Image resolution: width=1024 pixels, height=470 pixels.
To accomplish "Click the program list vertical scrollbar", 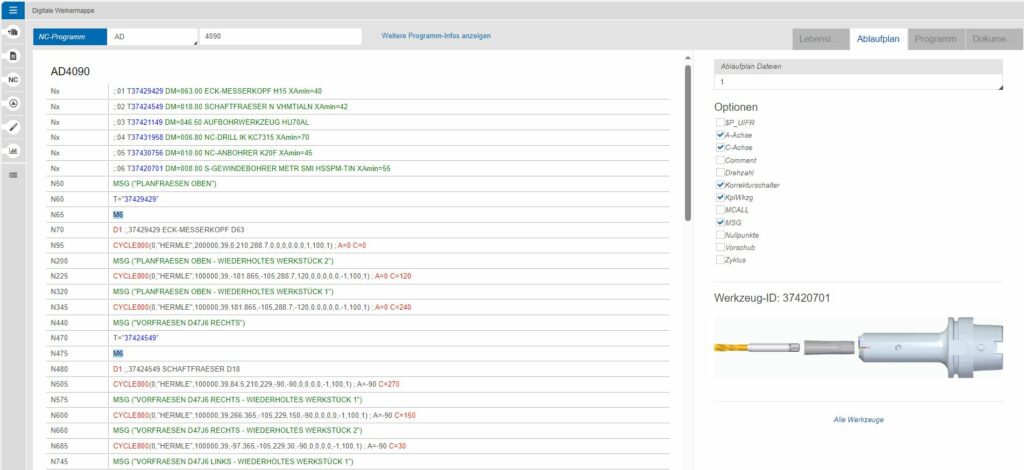I will [x=687, y=142].
